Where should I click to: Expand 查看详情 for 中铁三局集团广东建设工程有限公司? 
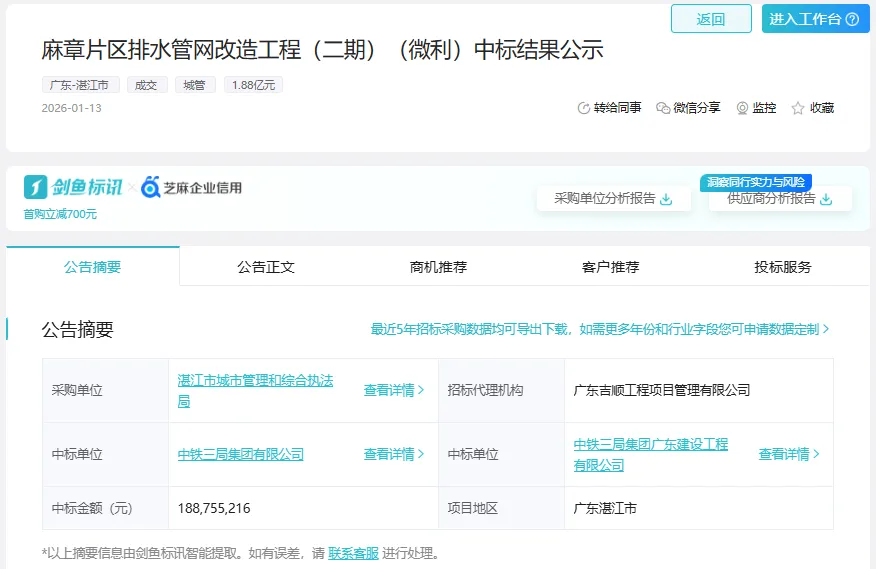(788, 454)
